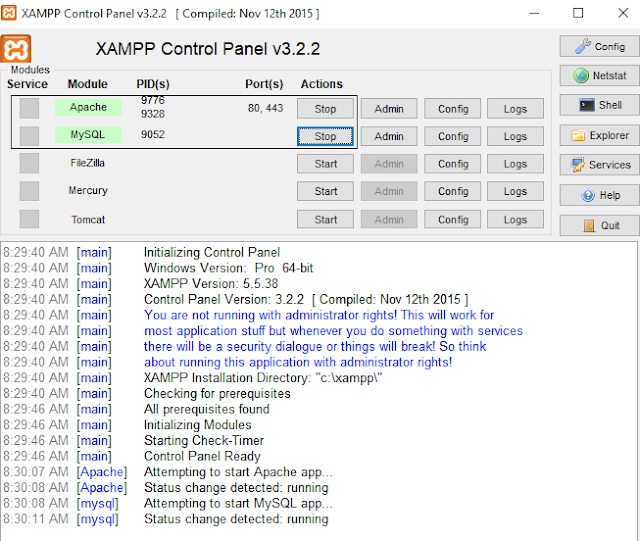Toggle the MySQL service checkbox
640x541 pixels.
coord(29,136)
